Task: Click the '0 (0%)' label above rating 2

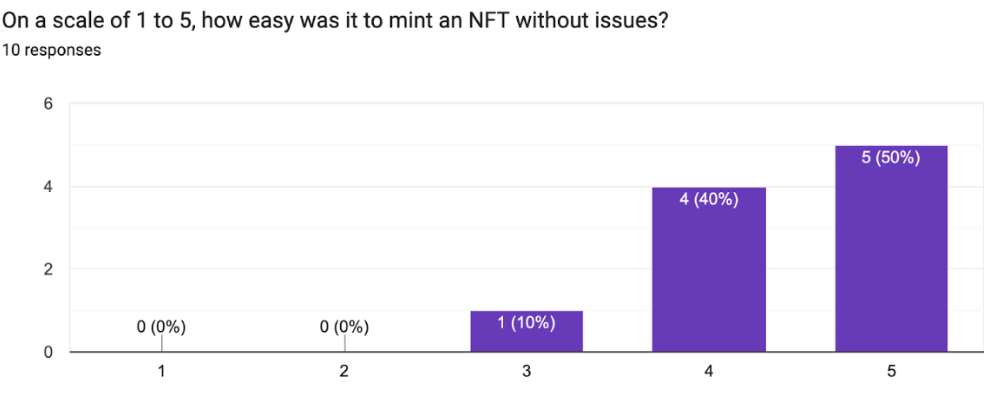Action: [x=344, y=327]
